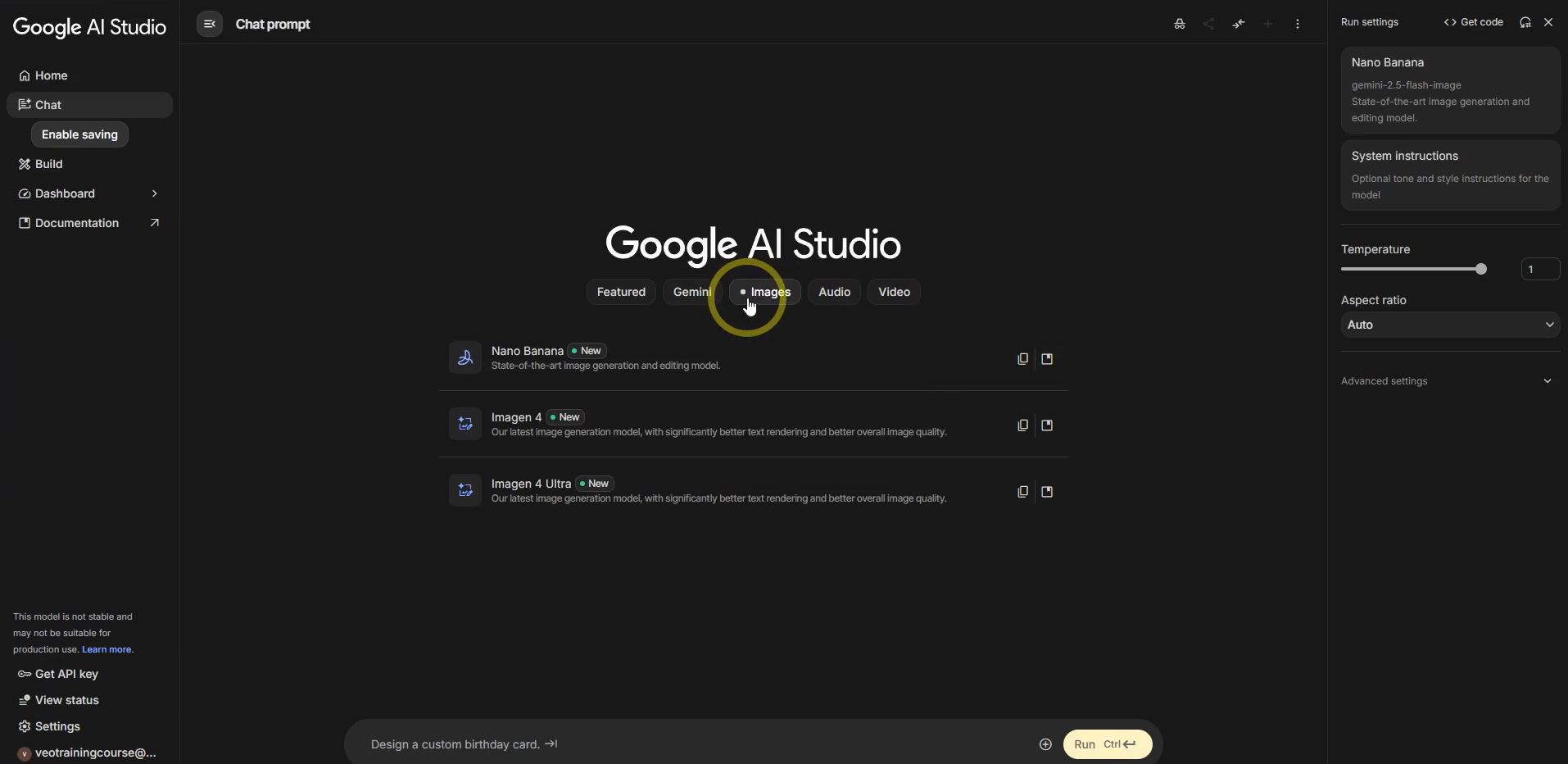The height and width of the screenshot is (764, 1568).
Task: Copy the Imagen 4 model name
Action: tap(1022, 425)
